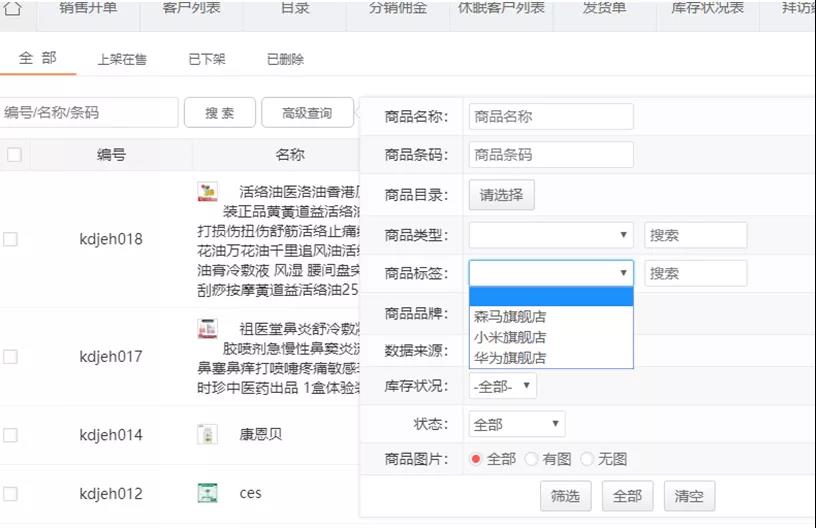Expand the 商品类型 dropdown
This screenshot has width=816, height=528.
[551, 235]
